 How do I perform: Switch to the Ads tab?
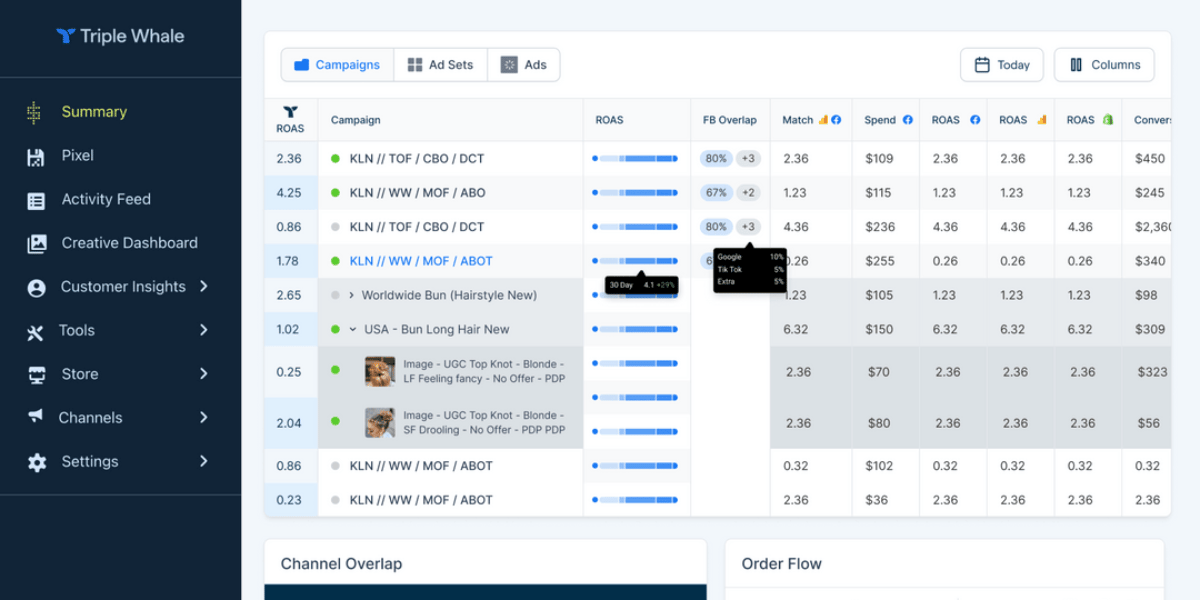point(524,64)
